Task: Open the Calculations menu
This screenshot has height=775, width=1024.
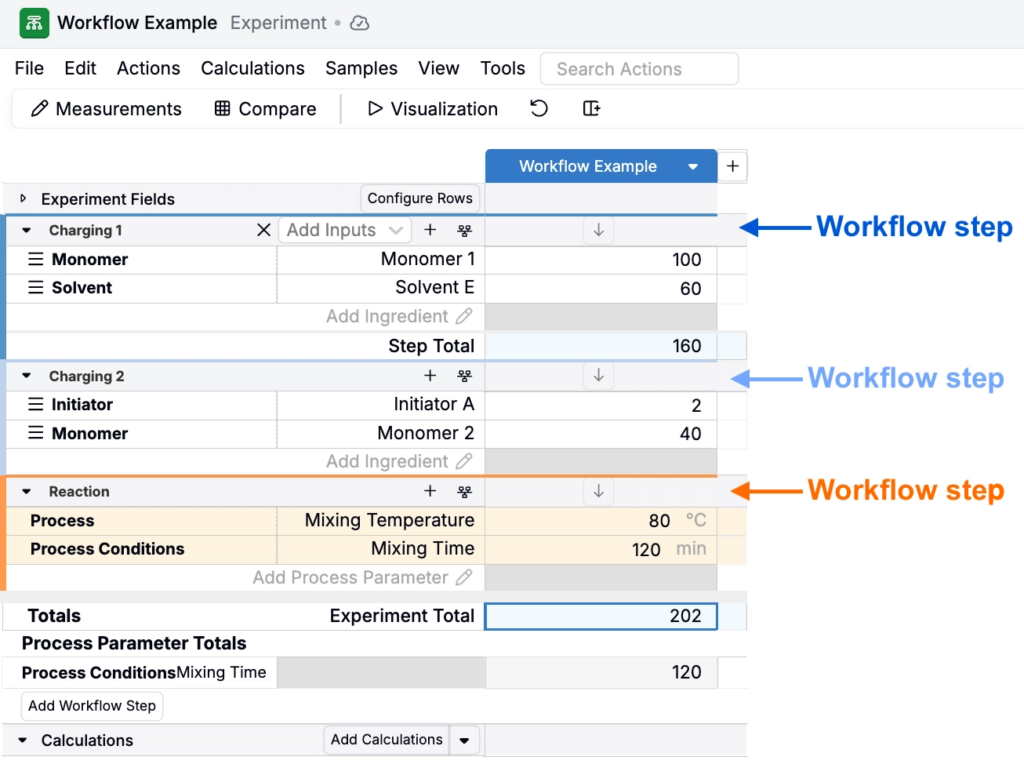Action: click(x=253, y=69)
